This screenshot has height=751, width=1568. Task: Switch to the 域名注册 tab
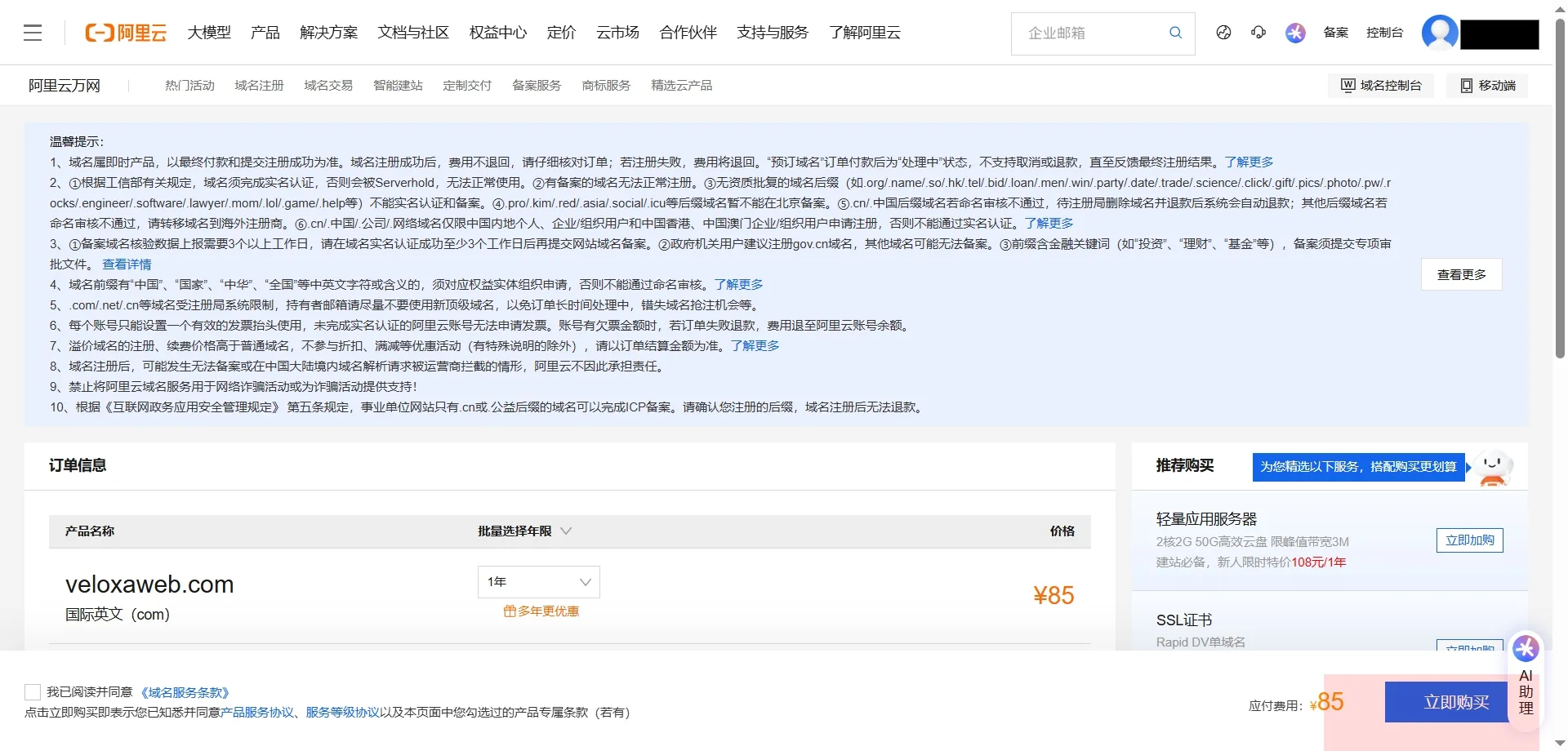(259, 86)
